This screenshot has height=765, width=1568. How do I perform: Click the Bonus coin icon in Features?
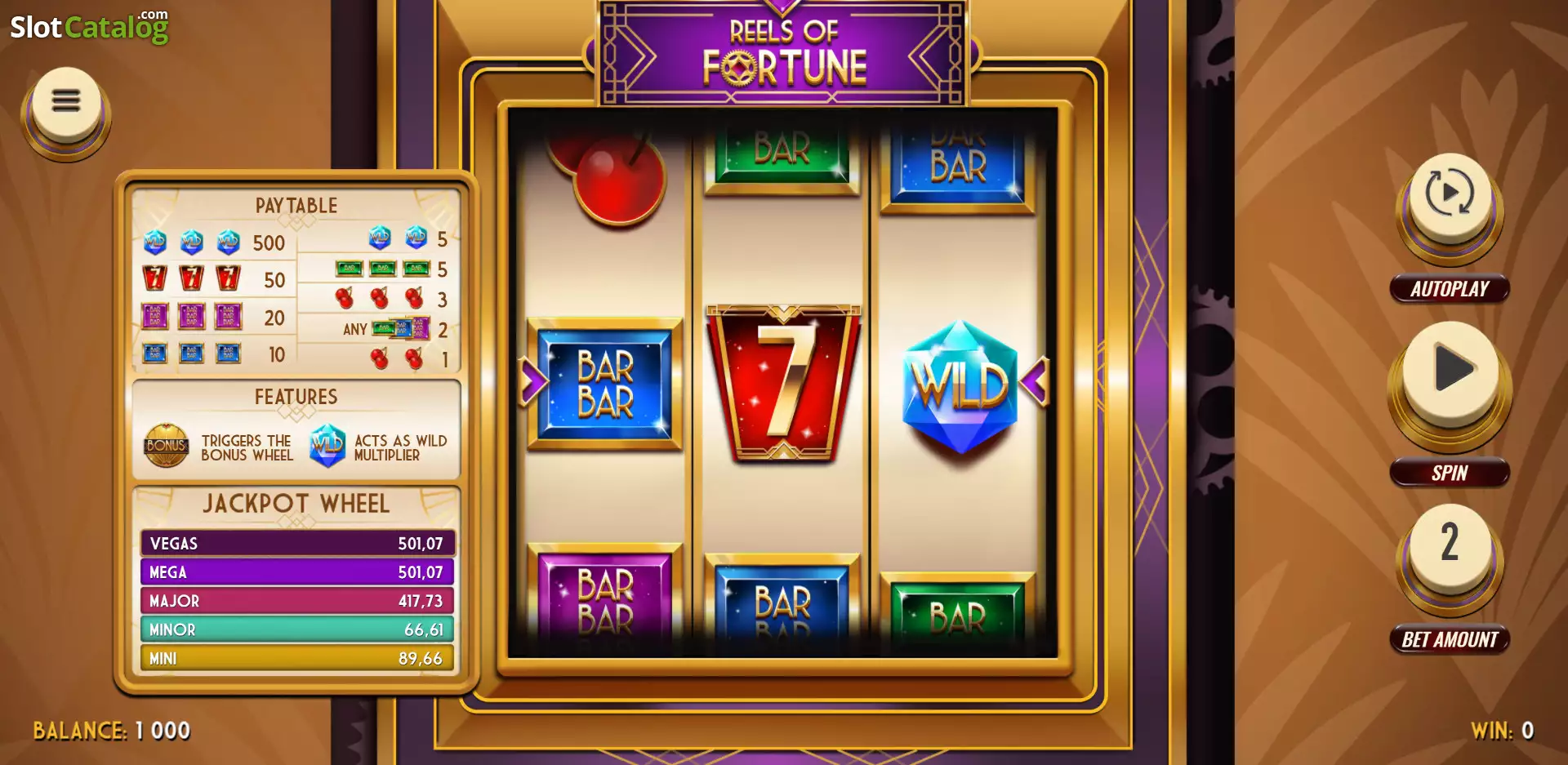[166, 445]
